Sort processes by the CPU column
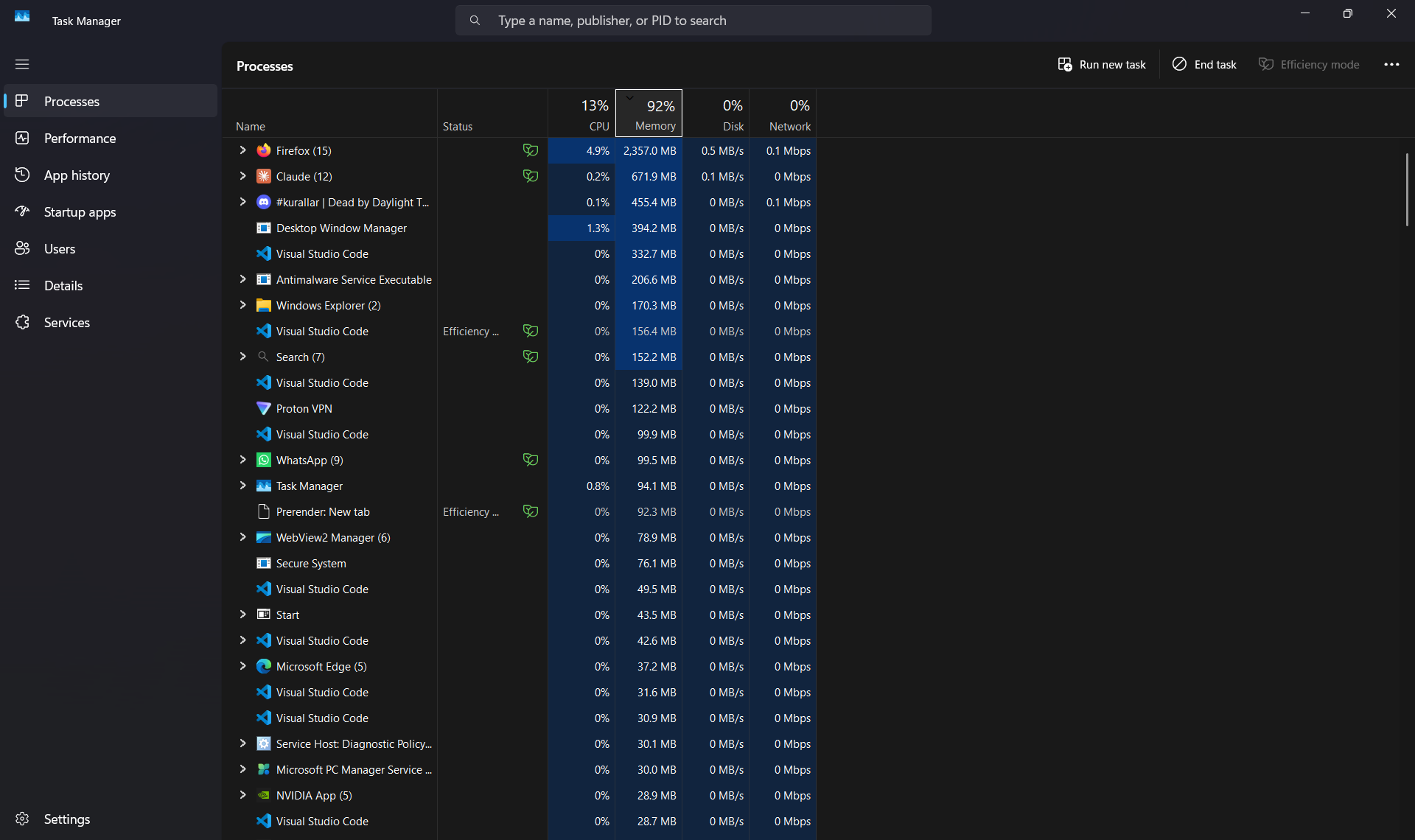This screenshot has width=1415, height=840. [581, 113]
